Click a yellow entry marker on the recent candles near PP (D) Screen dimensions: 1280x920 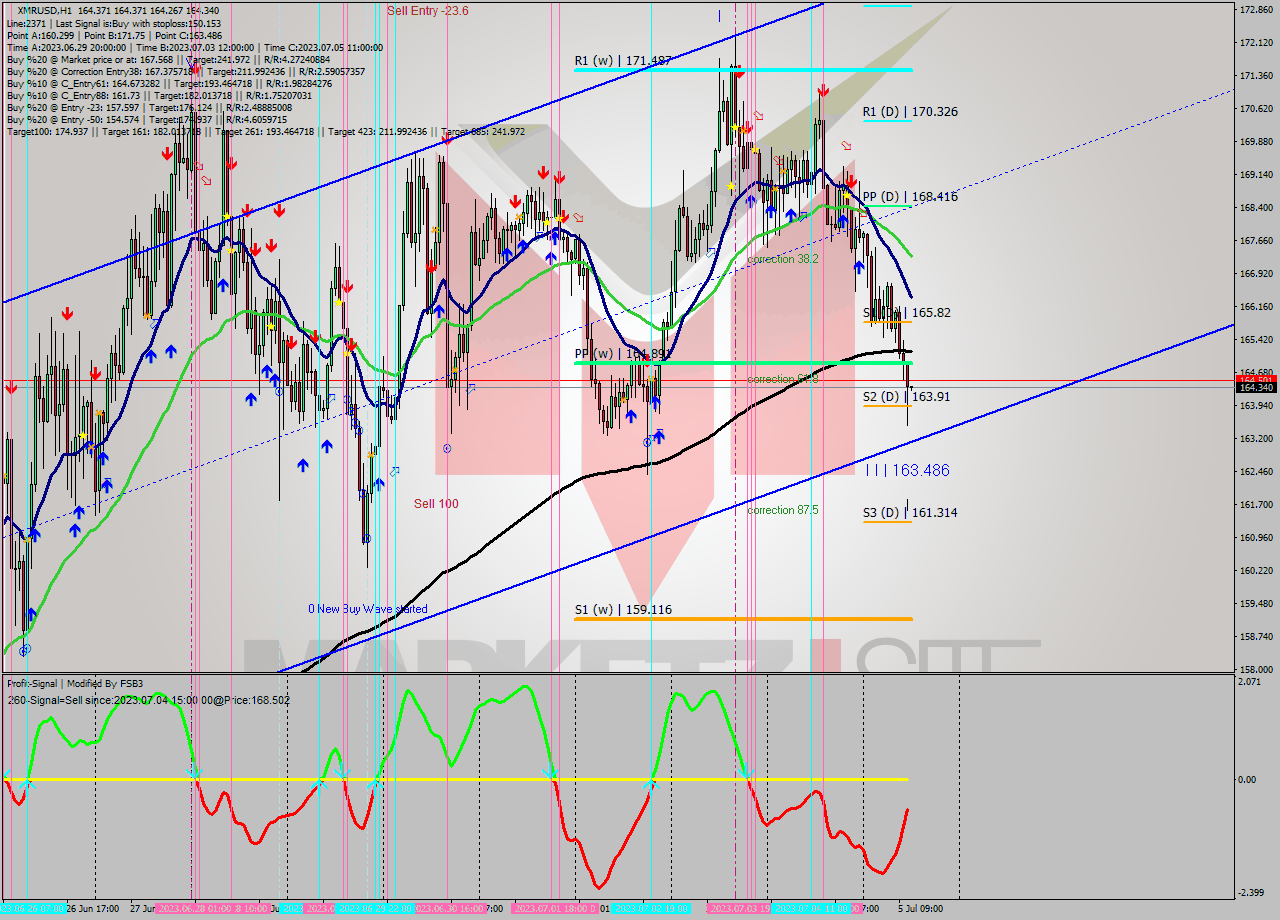click(x=847, y=196)
